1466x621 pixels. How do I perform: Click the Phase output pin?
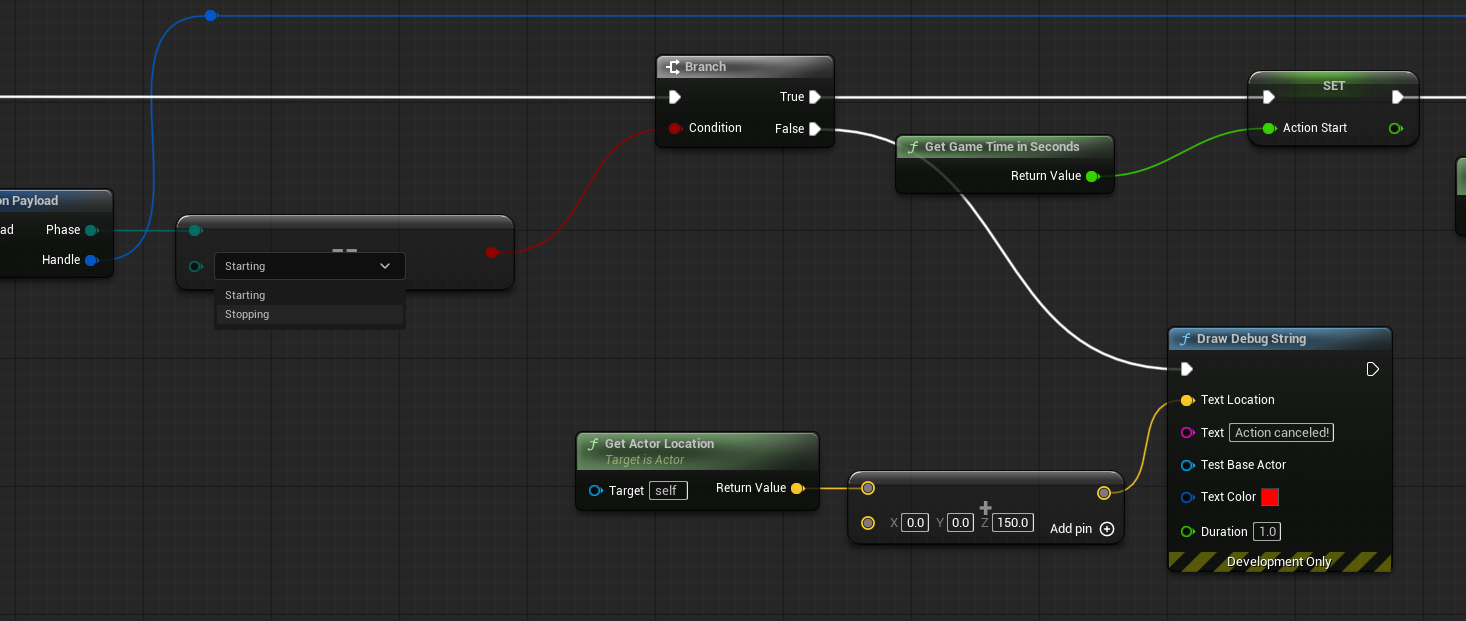91,230
